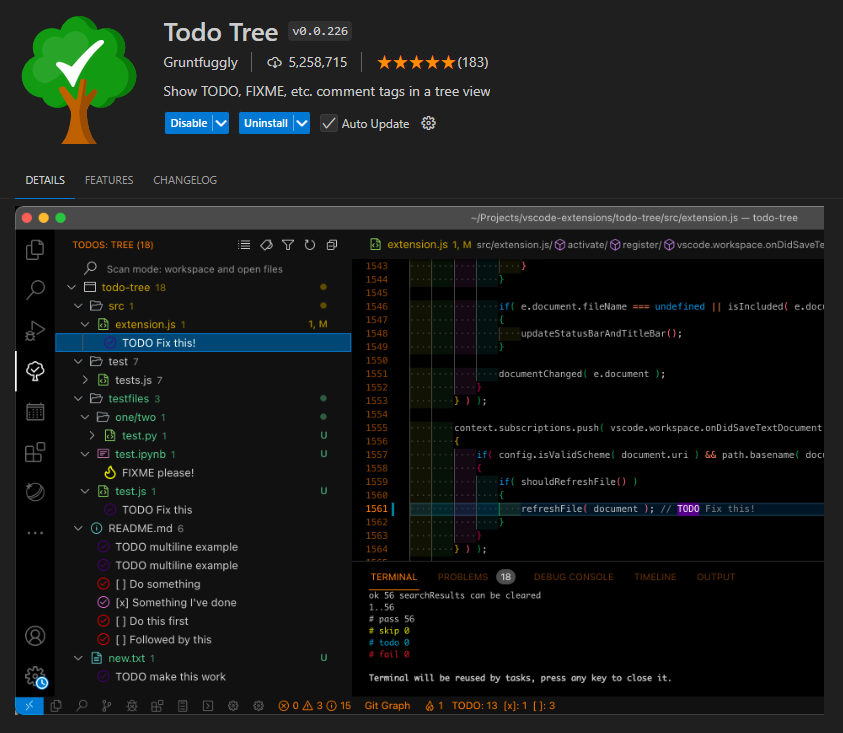Click the checked circle of Something I've done
The width and height of the screenshot is (843, 733).
(x=103, y=602)
